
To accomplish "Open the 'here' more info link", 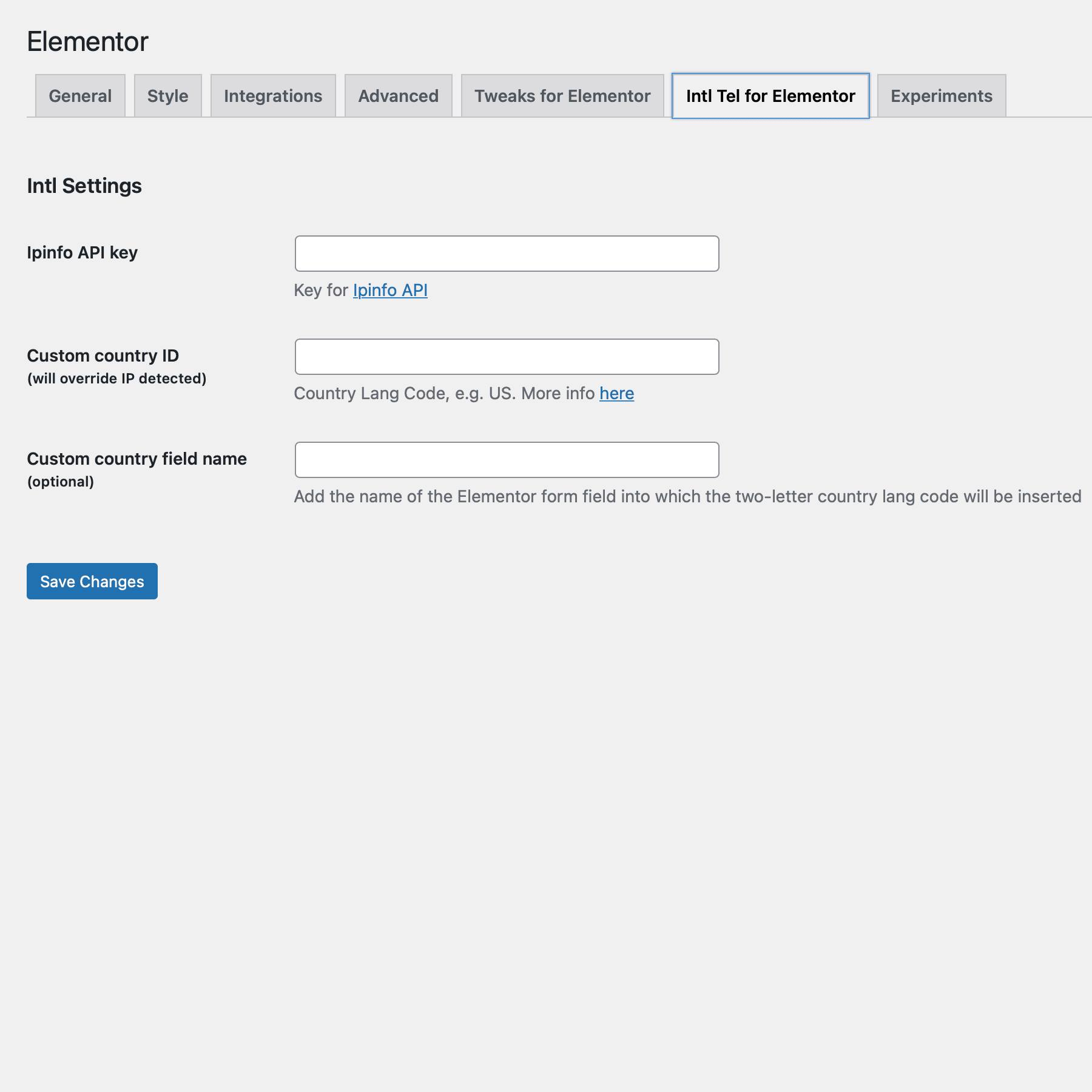I will (x=617, y=393).
